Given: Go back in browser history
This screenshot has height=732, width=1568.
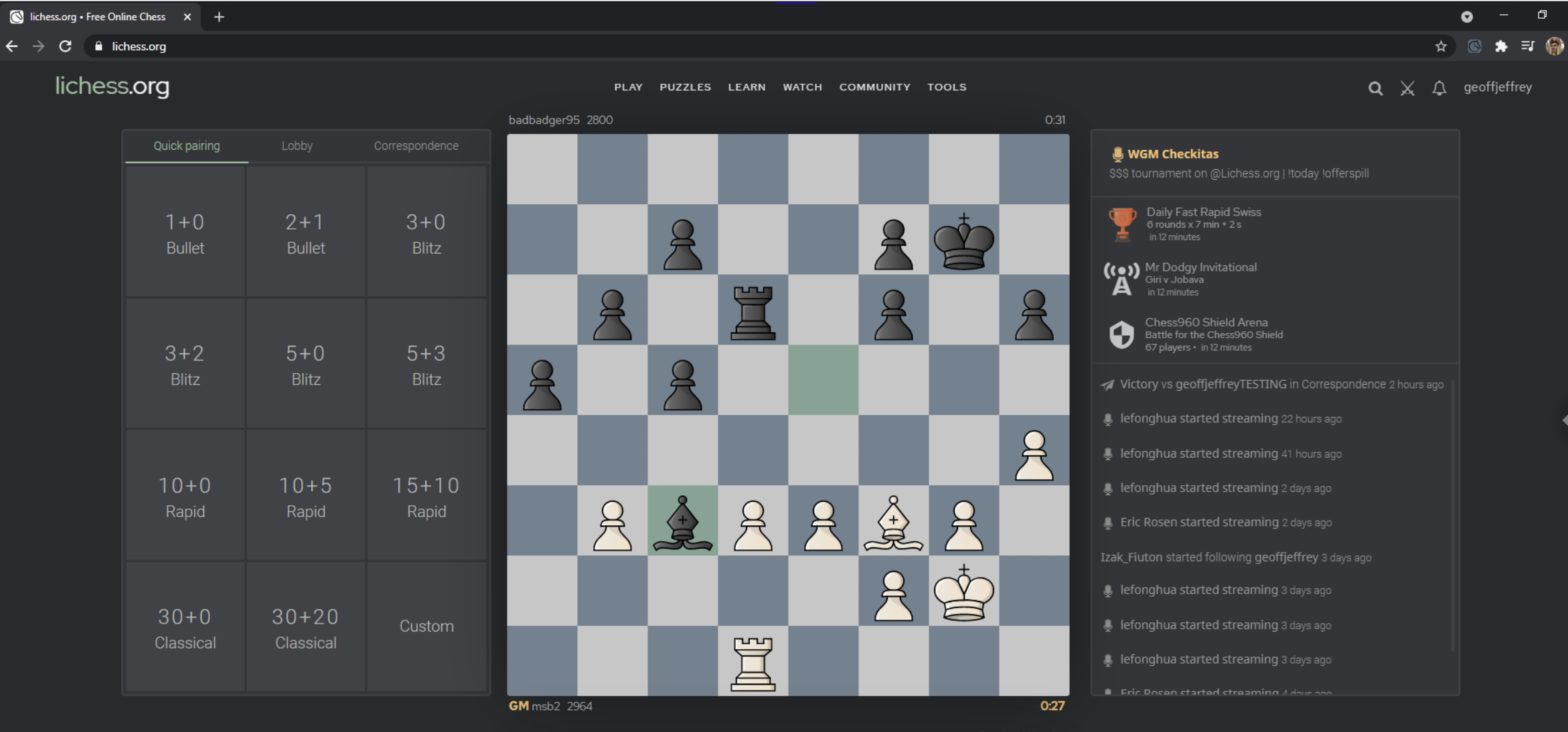Looking at the screenshot, I should [12, 46].
